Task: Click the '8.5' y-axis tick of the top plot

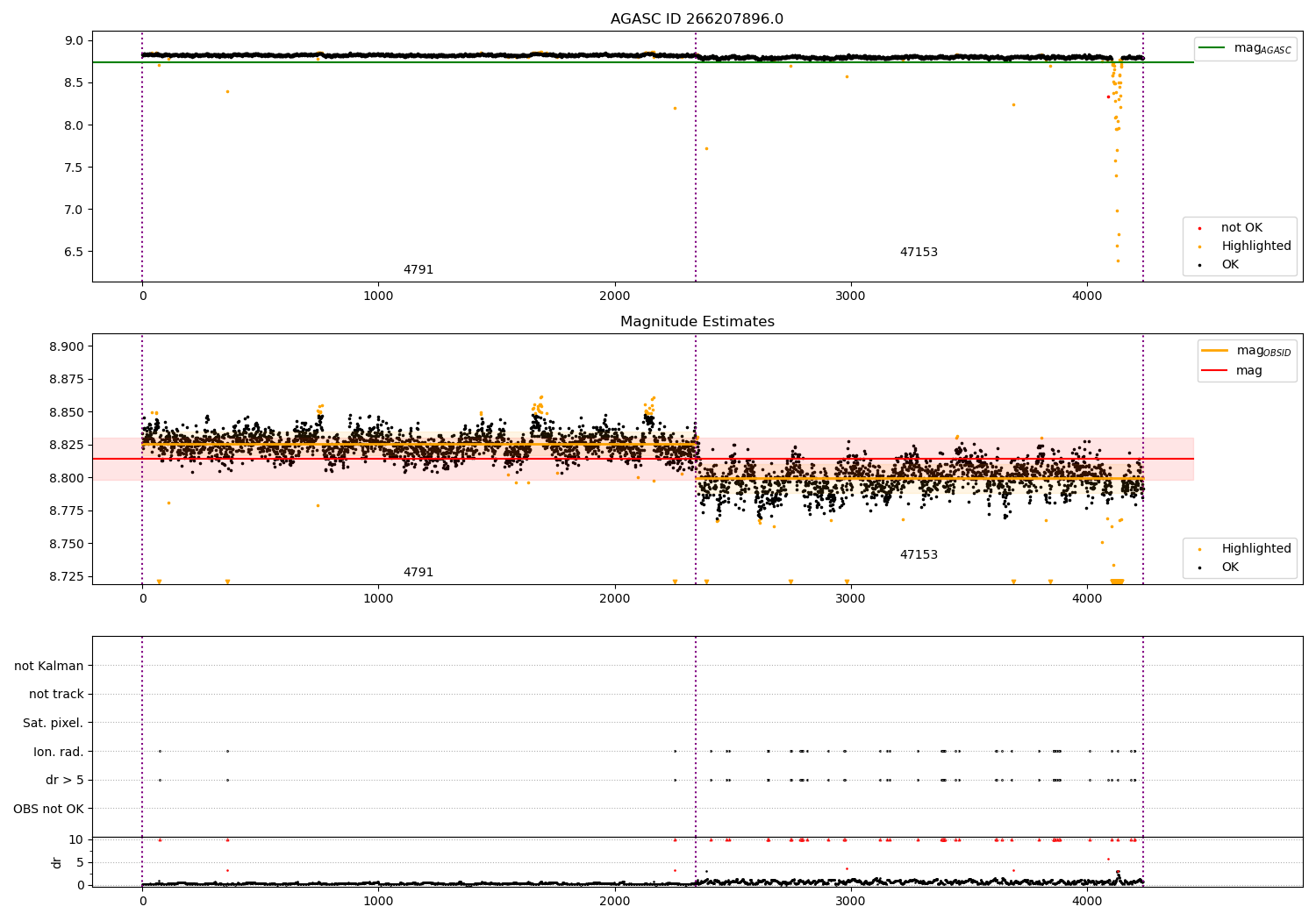Action: pyautogui.click(x=74, y=83)
